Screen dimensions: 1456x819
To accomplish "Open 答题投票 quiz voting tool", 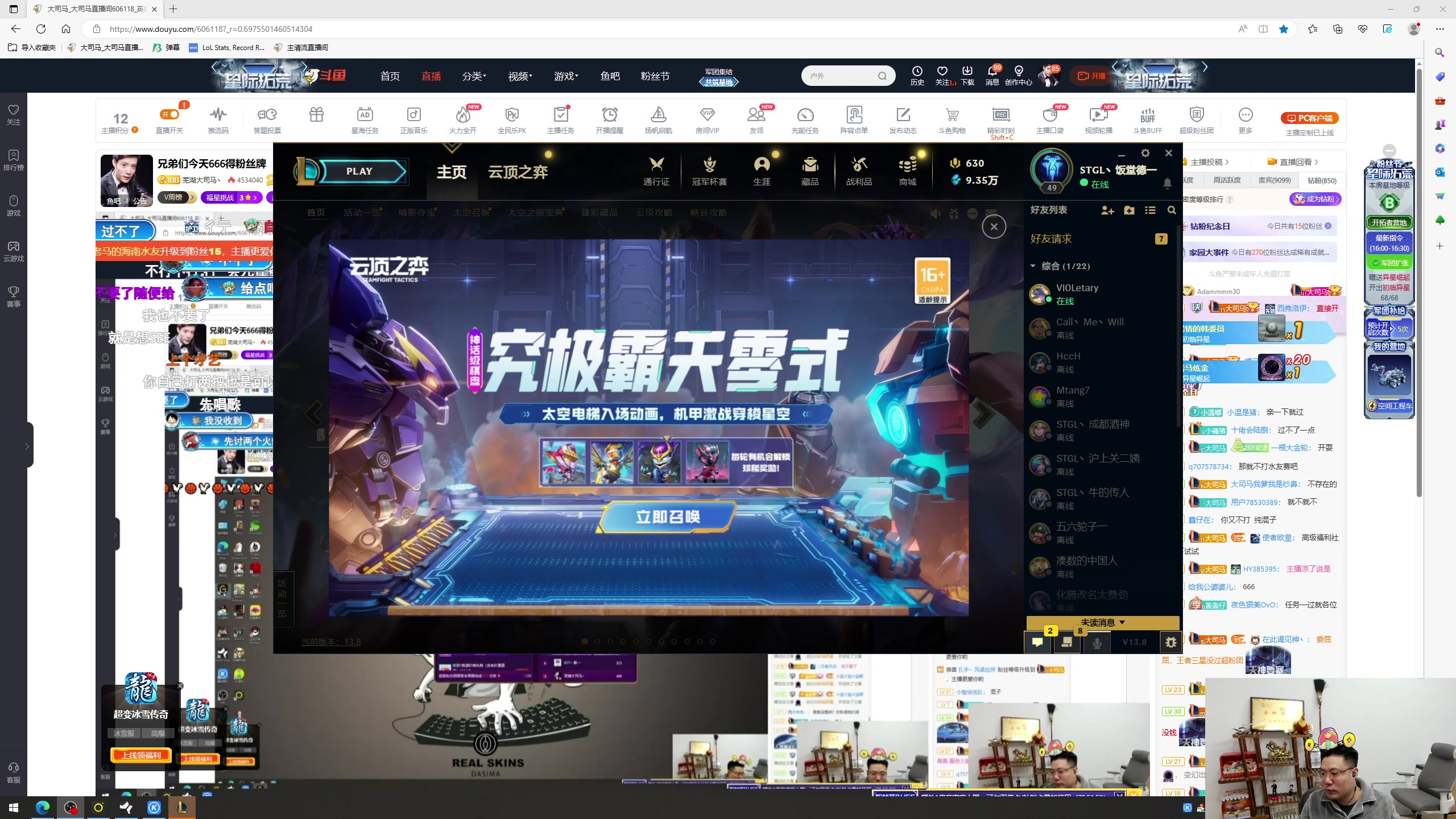I will pos(267,121).
